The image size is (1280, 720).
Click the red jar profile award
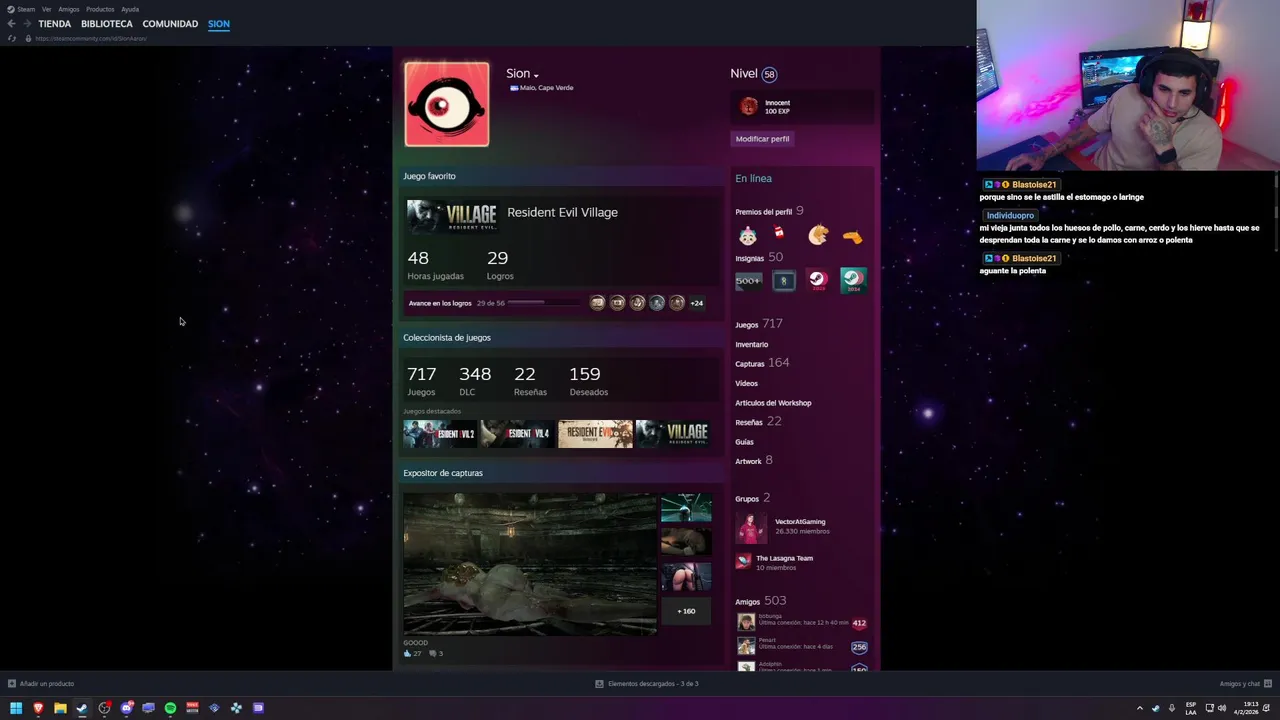(x=779, y=234)
